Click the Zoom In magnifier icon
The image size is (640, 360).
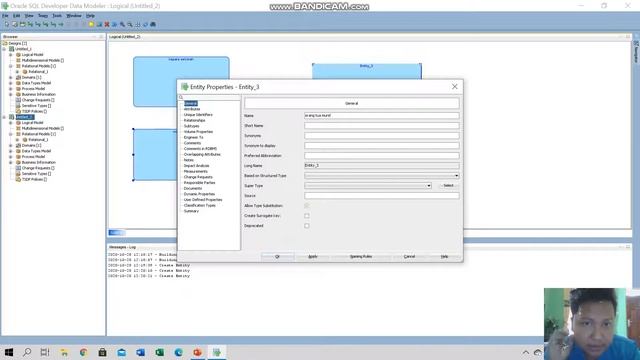122,24
